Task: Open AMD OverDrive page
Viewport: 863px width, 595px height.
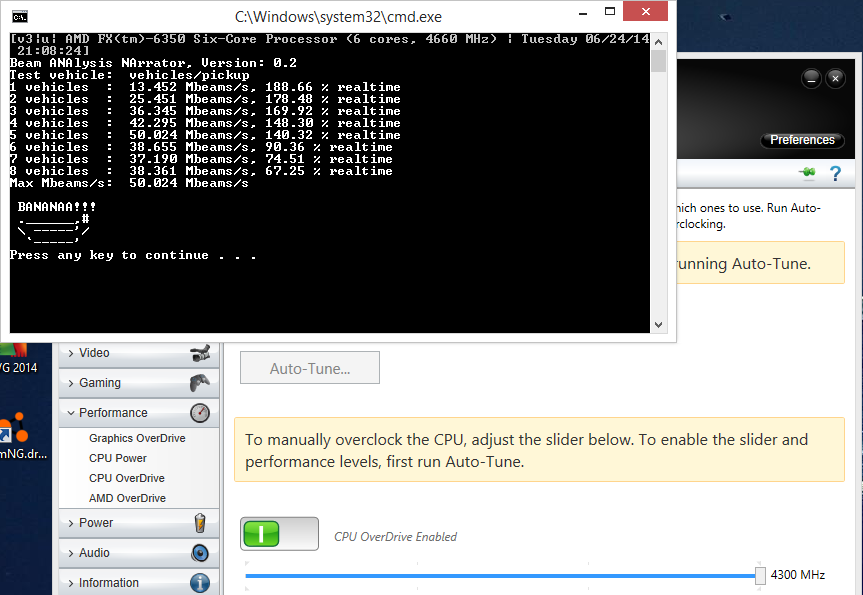Action: (x=127, y=498)
